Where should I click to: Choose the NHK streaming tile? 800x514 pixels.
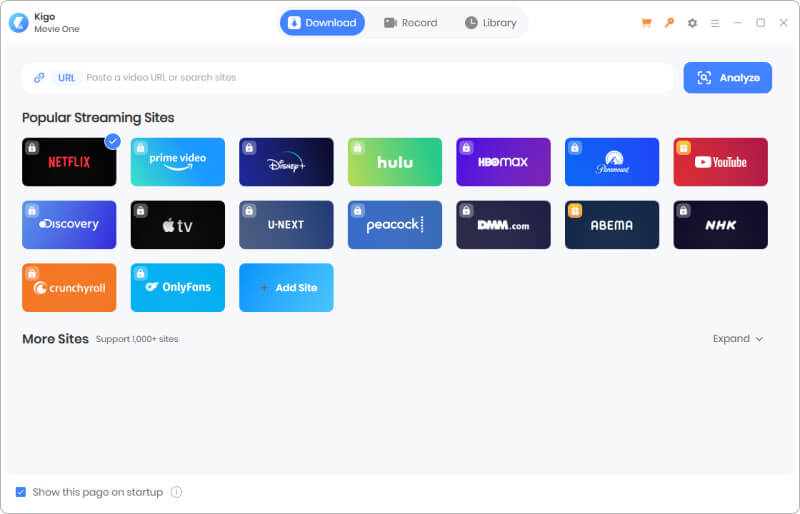coord(720,225)
